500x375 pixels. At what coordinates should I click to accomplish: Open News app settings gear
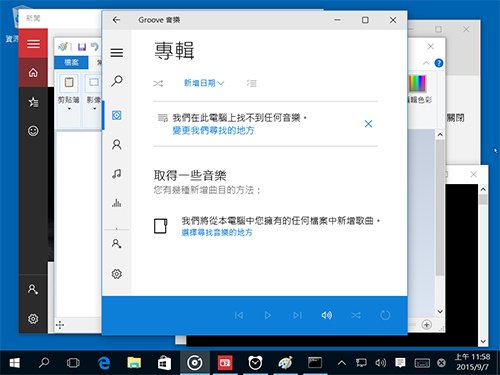tap(33, 319)
